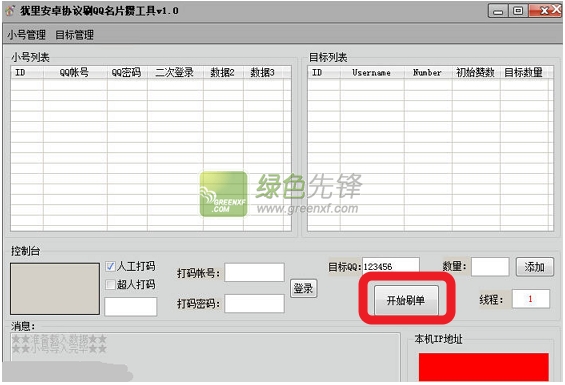This screenshot has height=385, width=565.
Task: Open the 目标管理 menu
Action: [74, 35]
